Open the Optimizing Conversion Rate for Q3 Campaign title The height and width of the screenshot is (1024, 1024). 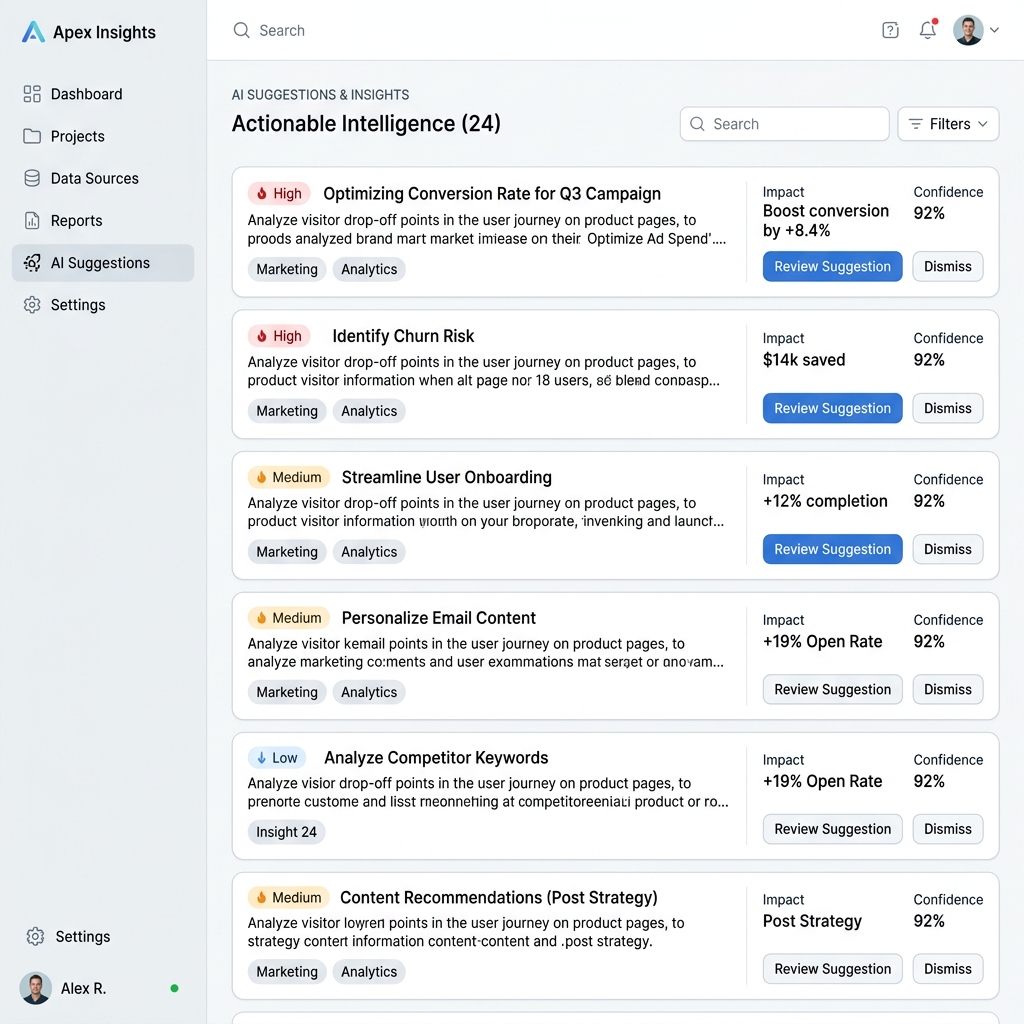click(492, 193)
